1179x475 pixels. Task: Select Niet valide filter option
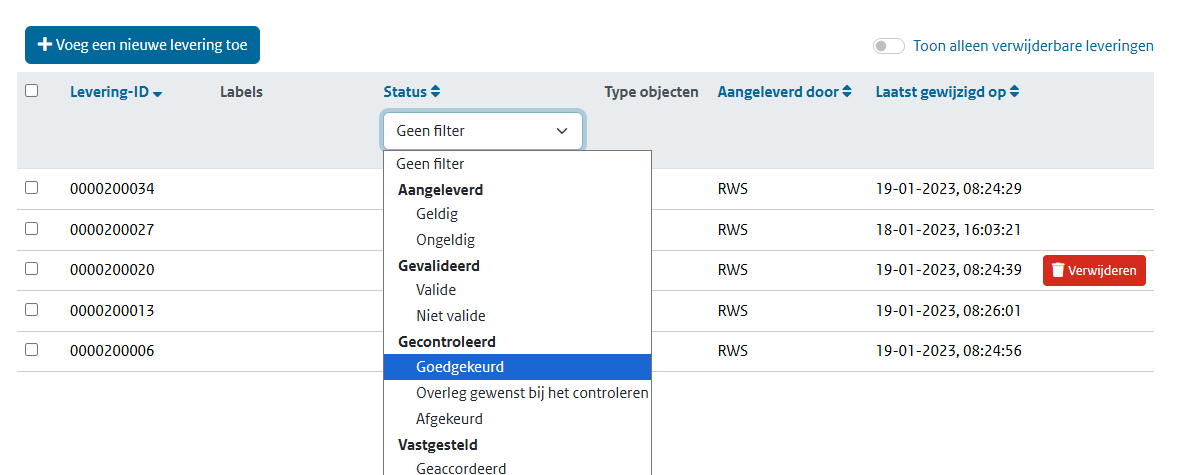pyautogui.click(x=450, y=316)
